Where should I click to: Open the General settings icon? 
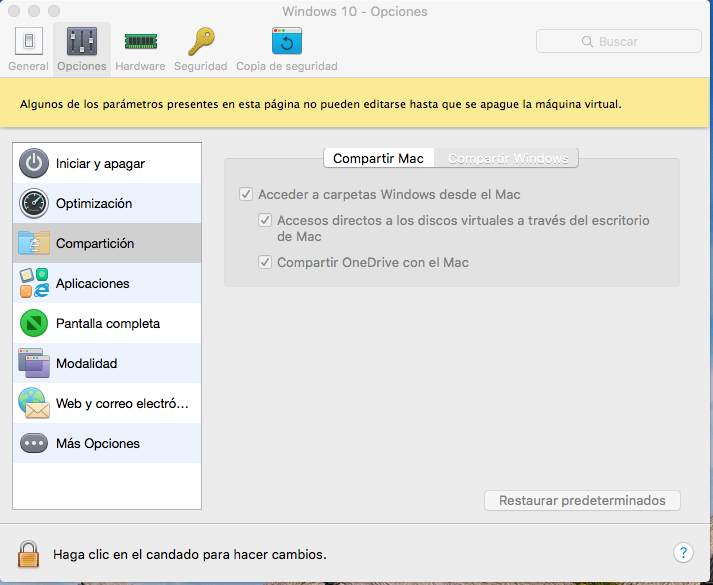click(x=29, y=41)
